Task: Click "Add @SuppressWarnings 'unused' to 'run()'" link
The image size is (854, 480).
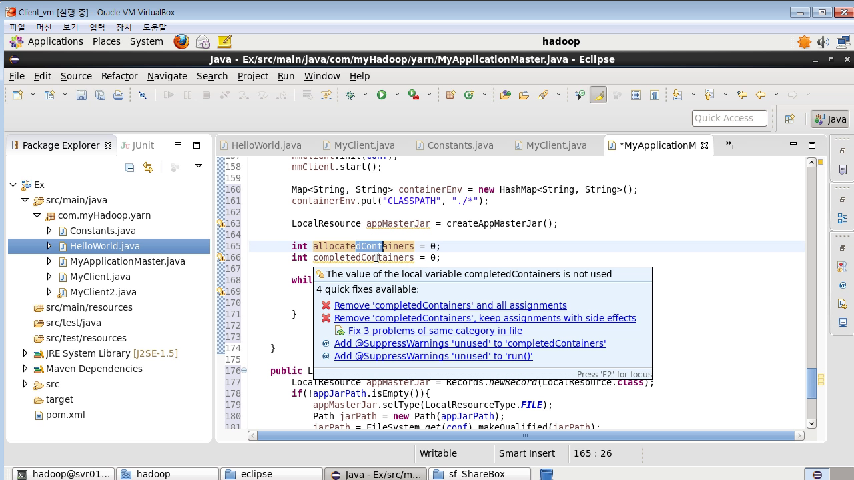Action: click(x=433, y=356)
